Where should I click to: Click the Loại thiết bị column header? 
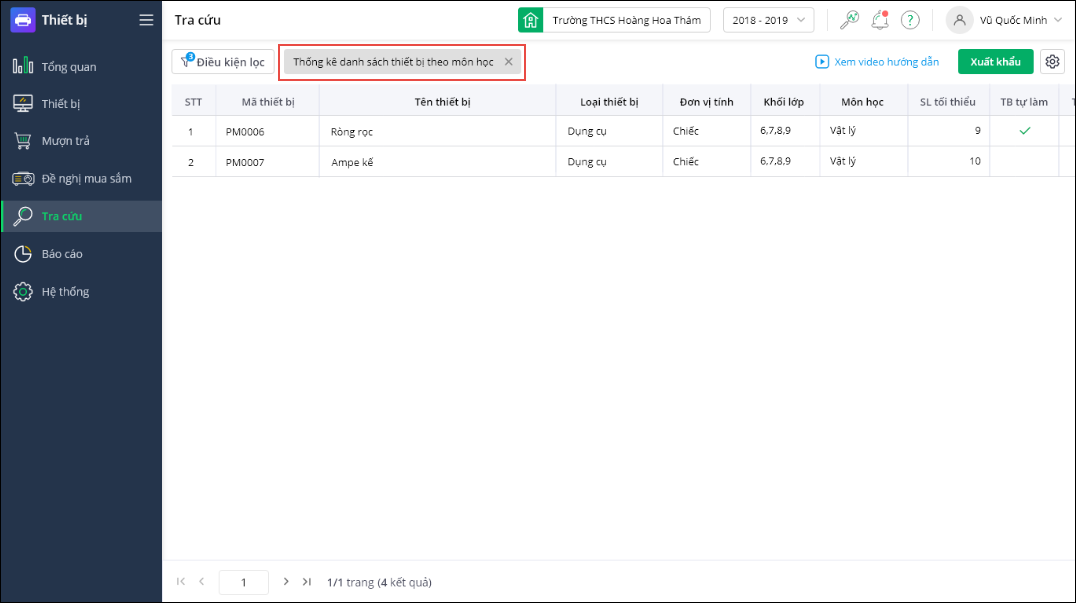(609, 102)
